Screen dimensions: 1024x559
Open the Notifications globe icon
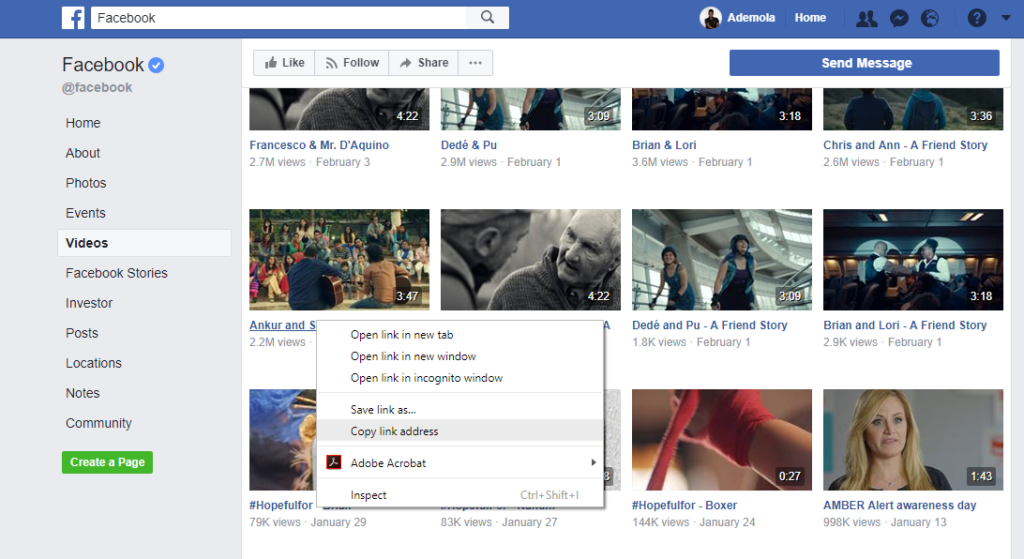[x=930, y=18]
